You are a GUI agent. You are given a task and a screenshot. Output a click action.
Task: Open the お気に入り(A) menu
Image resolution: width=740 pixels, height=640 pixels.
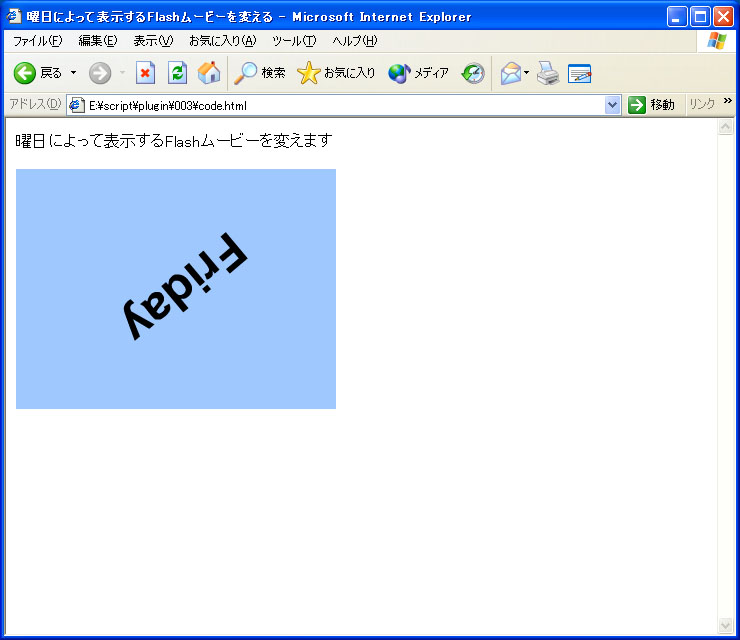pos(222,41)
